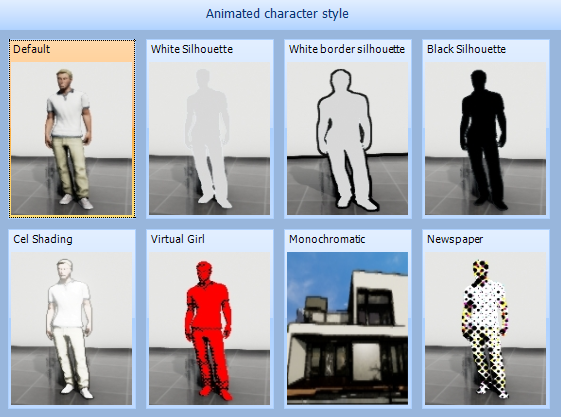
Task: Click the White Silhouette title label
Action: pyautogui.click(x=192, y=49)
